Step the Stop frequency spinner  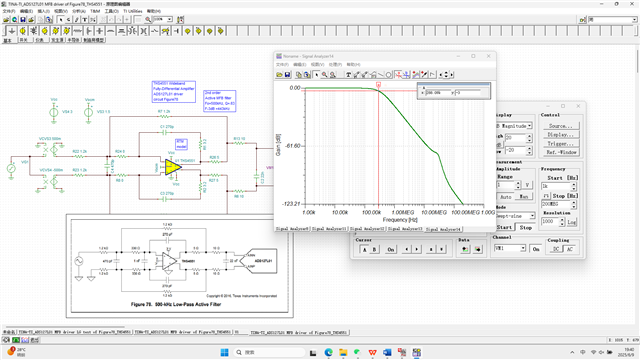coord(573,204)
